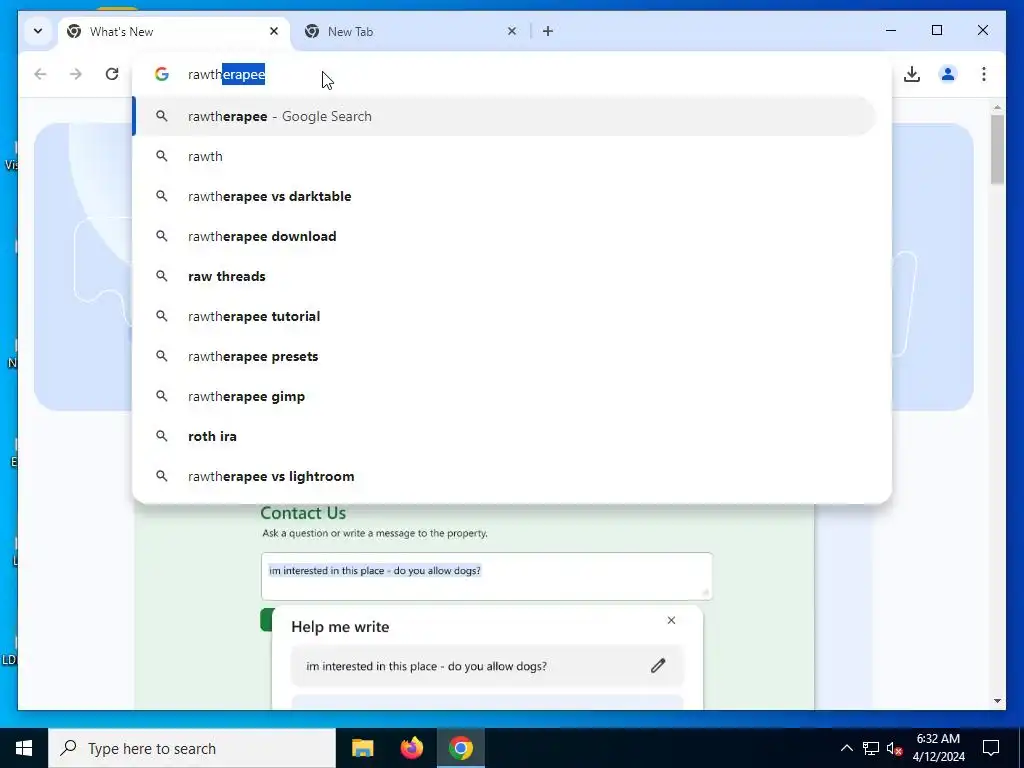Choose the roth ira suggestion

[504, 436]
